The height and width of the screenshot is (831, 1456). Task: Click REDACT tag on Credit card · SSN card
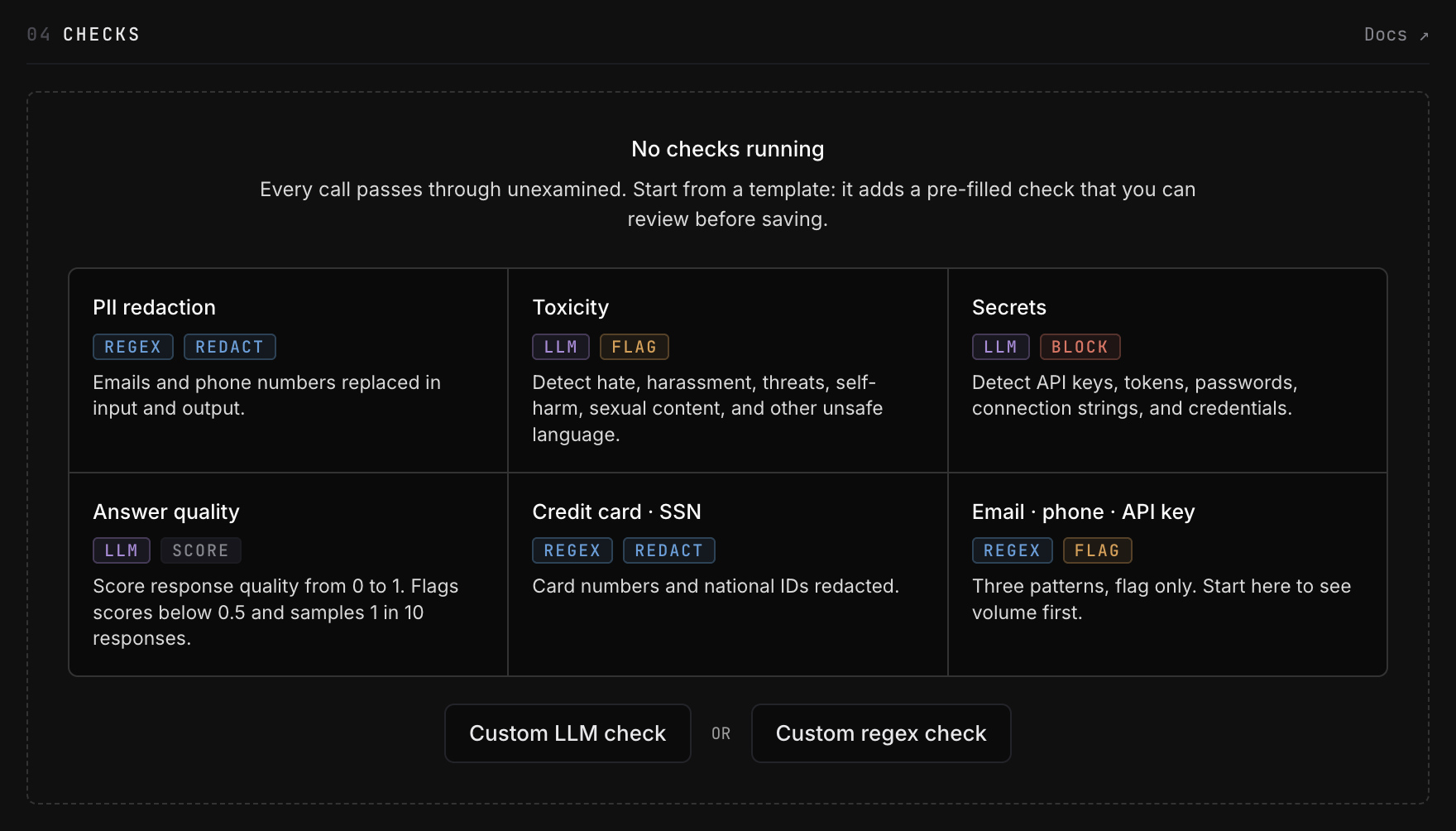coord(669,550)
